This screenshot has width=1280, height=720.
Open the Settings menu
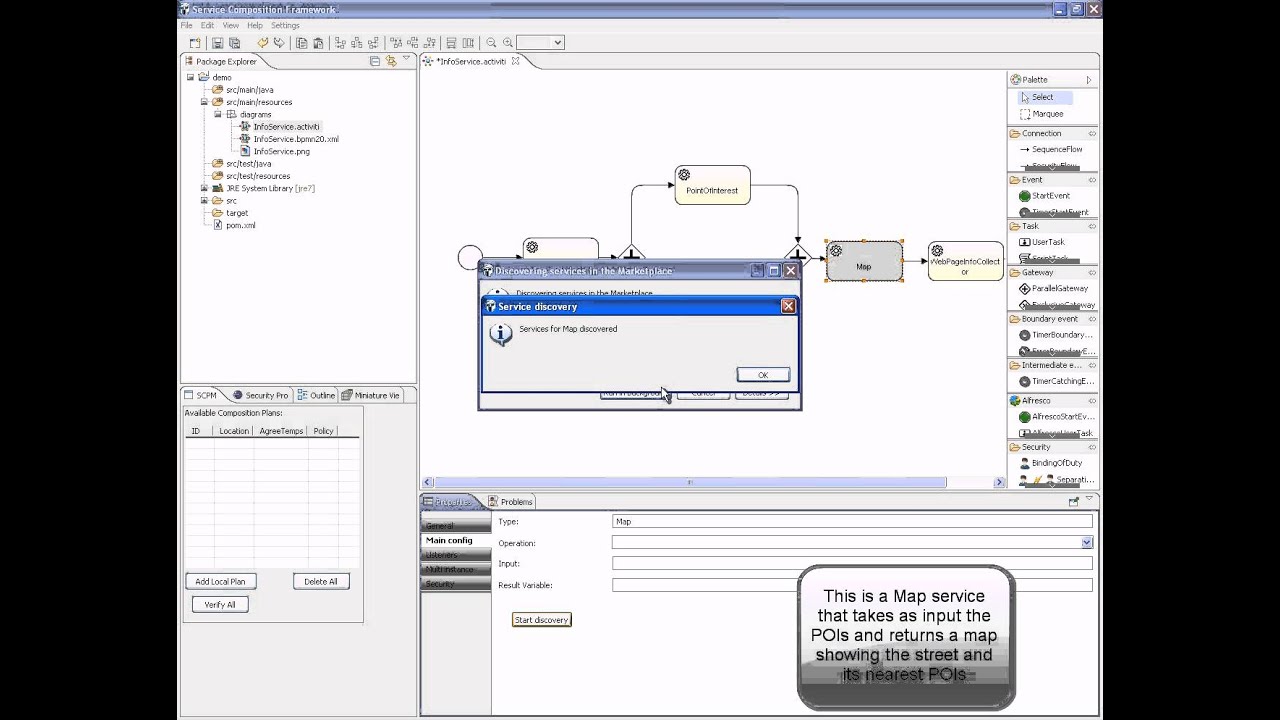click(x=285, y=25)
